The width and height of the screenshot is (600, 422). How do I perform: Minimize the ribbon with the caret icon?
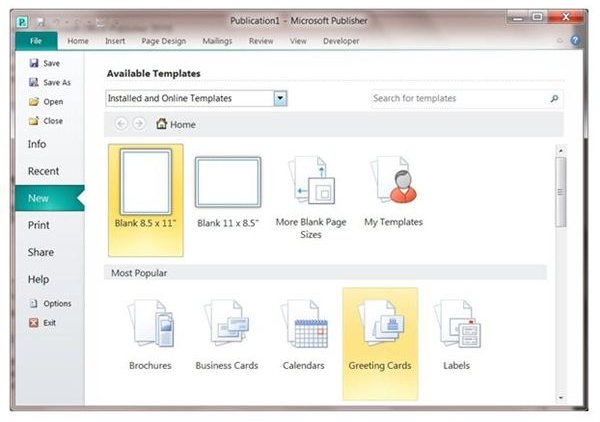click(560, 41)
